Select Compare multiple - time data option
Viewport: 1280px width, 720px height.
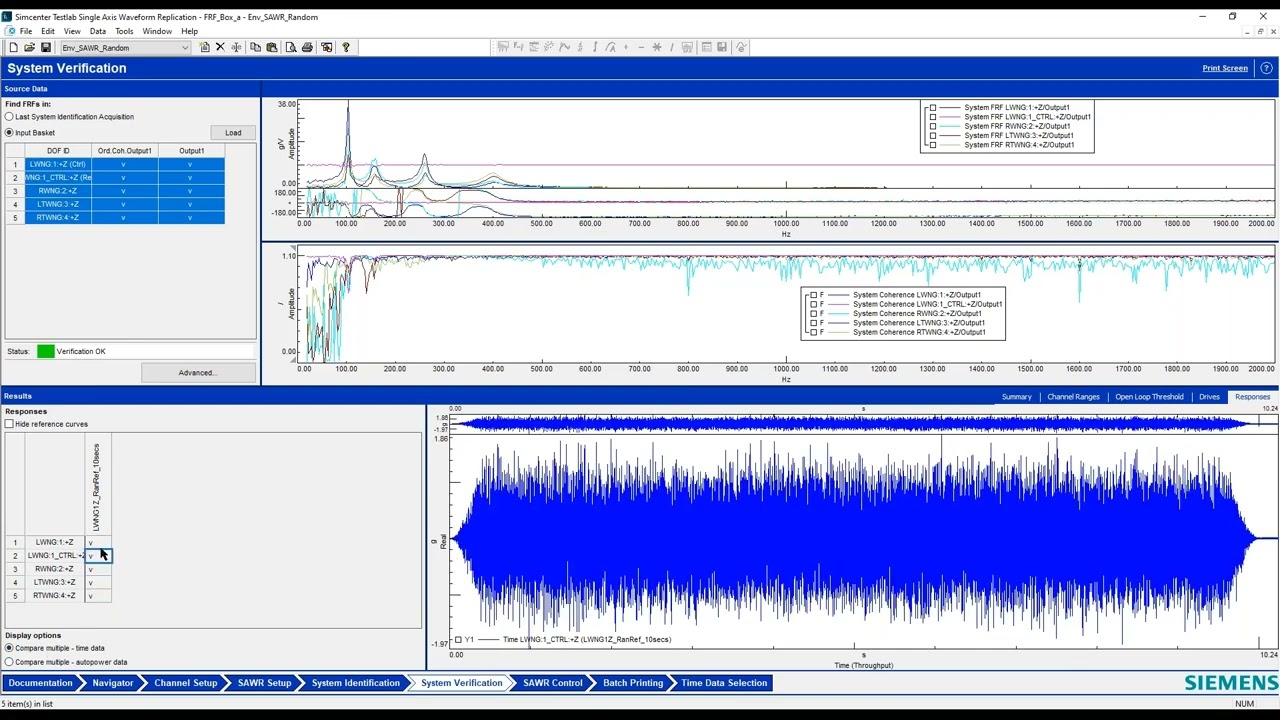tap(9, 648)
